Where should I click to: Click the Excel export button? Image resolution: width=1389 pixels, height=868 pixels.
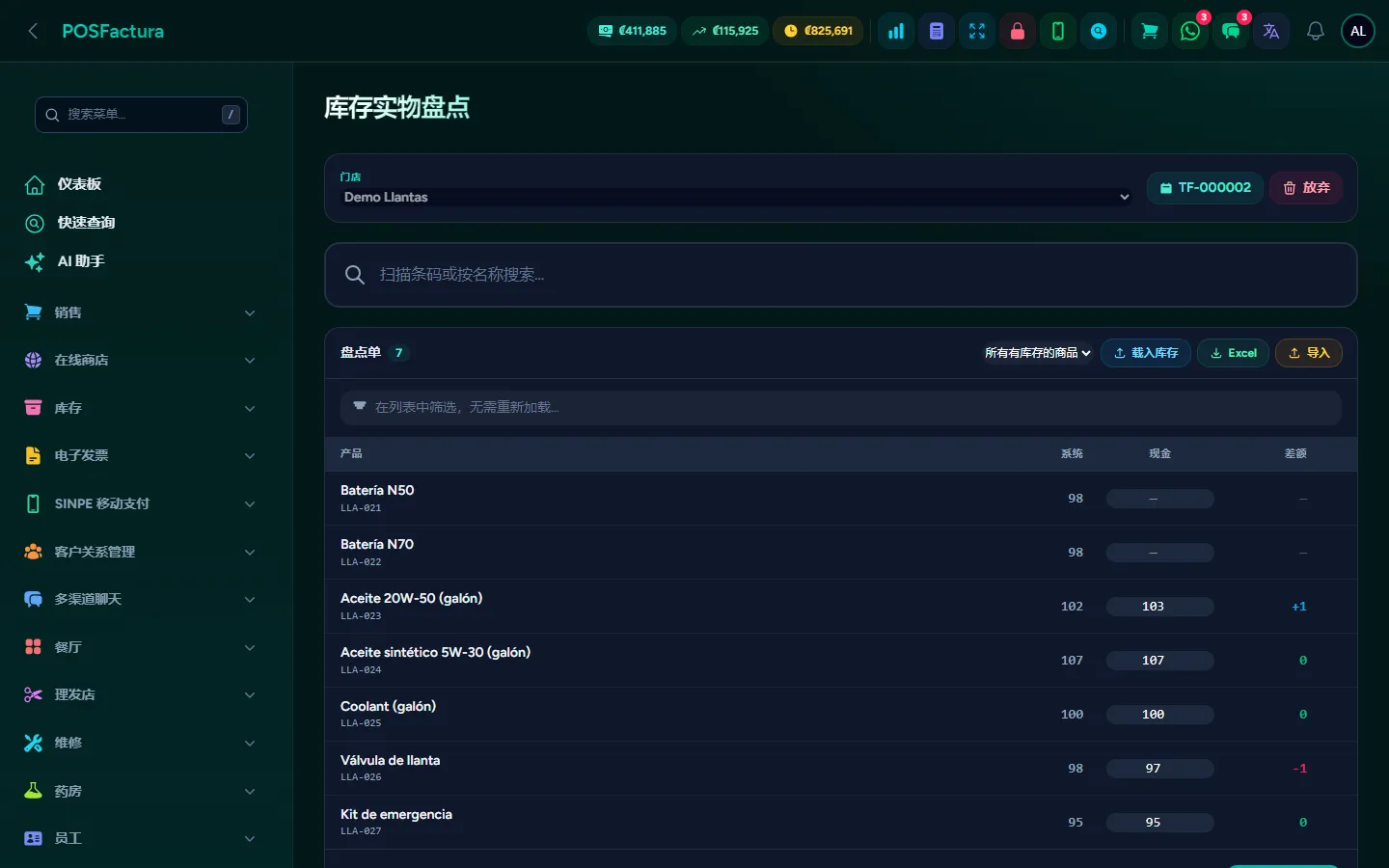click(x=1233, y=353)
